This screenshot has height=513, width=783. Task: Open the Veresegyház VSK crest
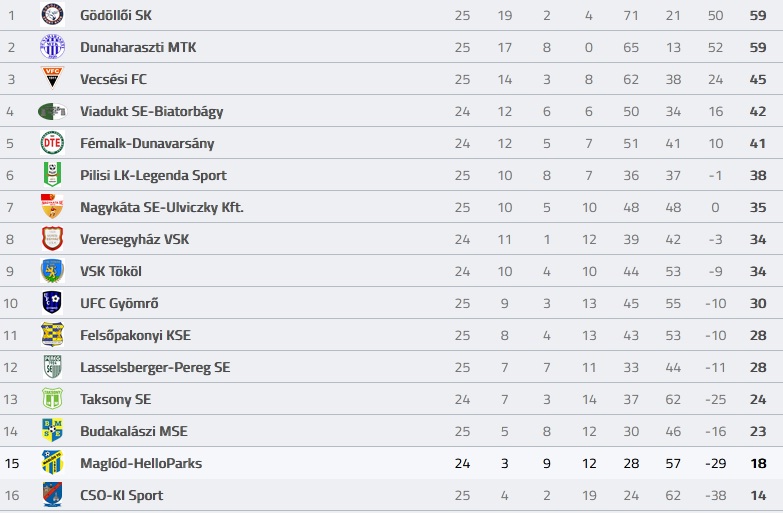click(52, 238)
